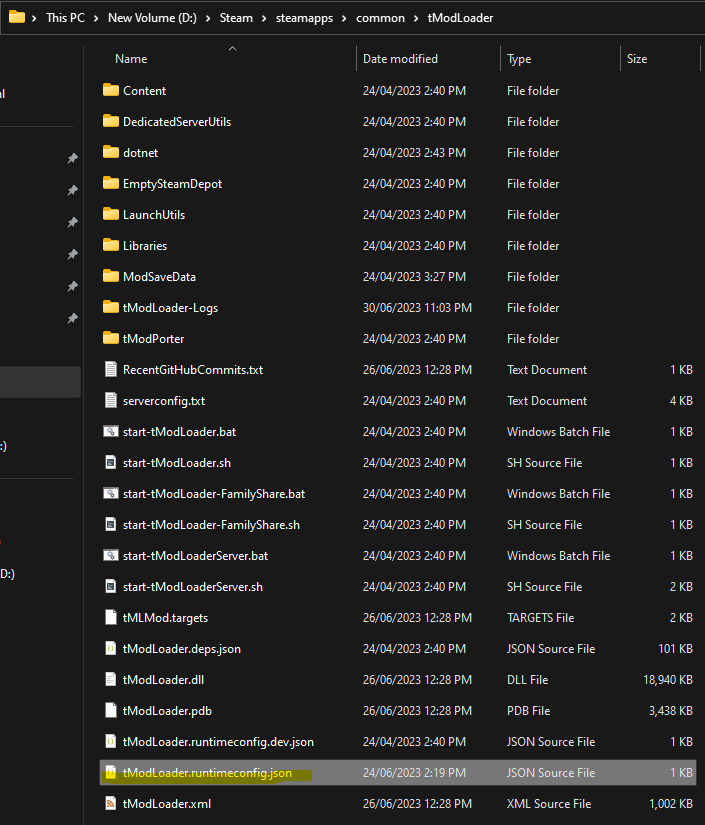Screen dimensions: 705x825
Task: Click the tModLoader.dll file icon
Action: point(110,679)
